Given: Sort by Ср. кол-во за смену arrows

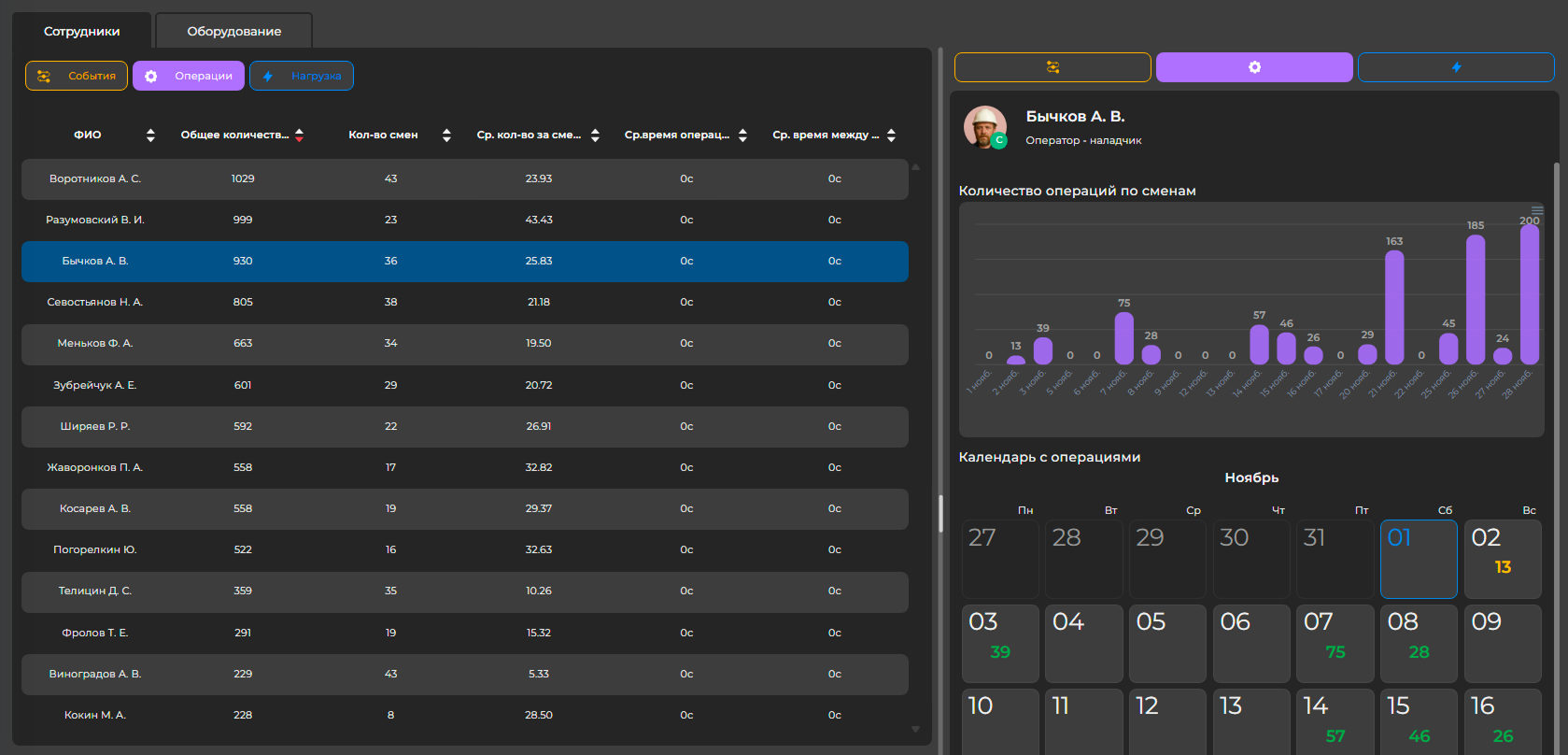Looking at the screenshot, I should (595, 135).
